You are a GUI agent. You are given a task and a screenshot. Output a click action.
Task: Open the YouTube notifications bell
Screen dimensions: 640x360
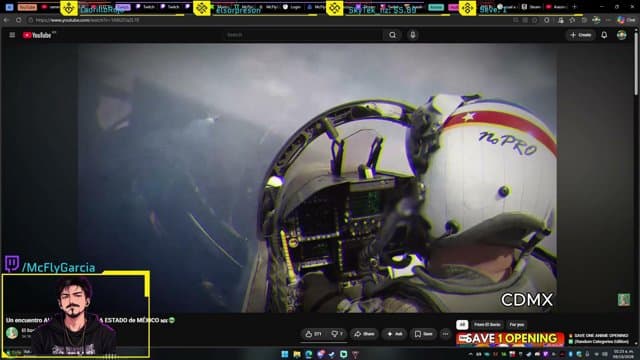coord(604,35)
